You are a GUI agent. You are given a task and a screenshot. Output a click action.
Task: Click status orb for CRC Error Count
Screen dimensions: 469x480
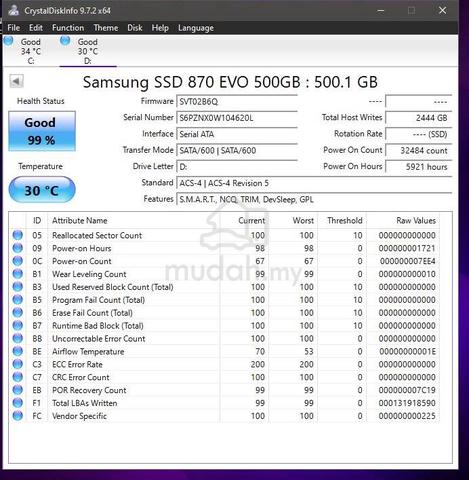(x=18, y=377)
